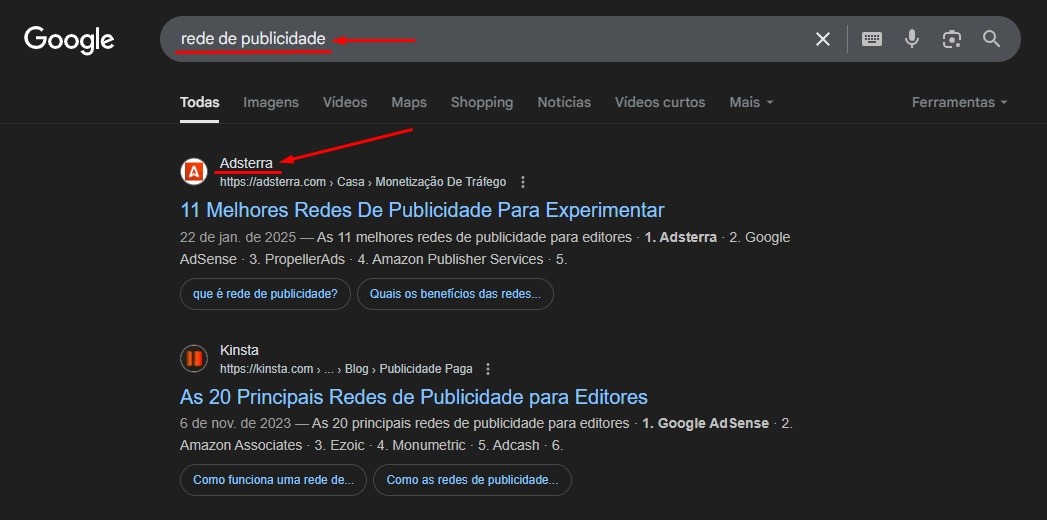
Task: Open As 20 Principais Redes de Publicidade link
Action: (413, 397)
